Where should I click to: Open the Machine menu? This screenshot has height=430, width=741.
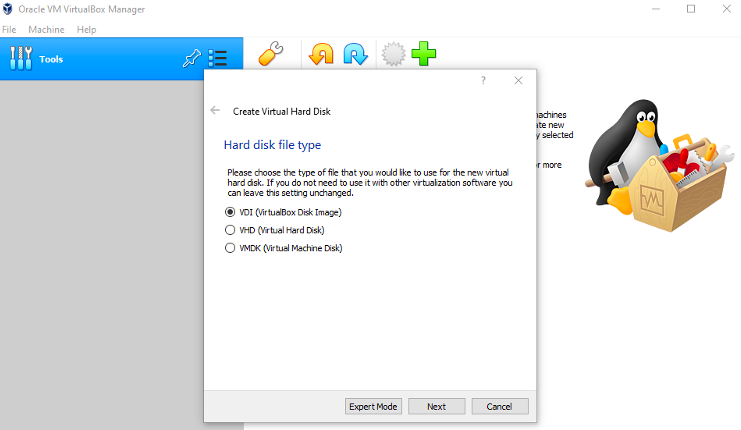pos(46,29)
